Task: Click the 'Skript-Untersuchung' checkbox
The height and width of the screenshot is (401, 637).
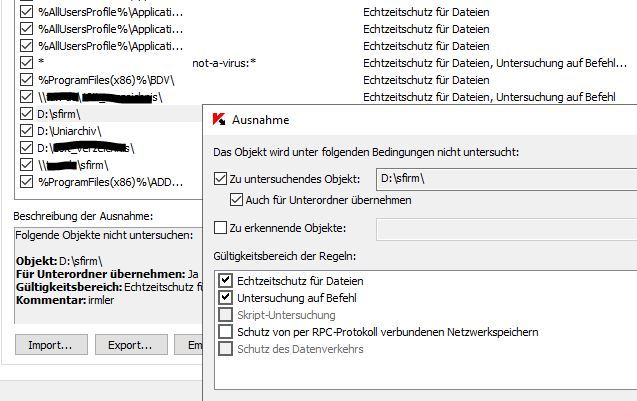Action: [x=225, y=315]
